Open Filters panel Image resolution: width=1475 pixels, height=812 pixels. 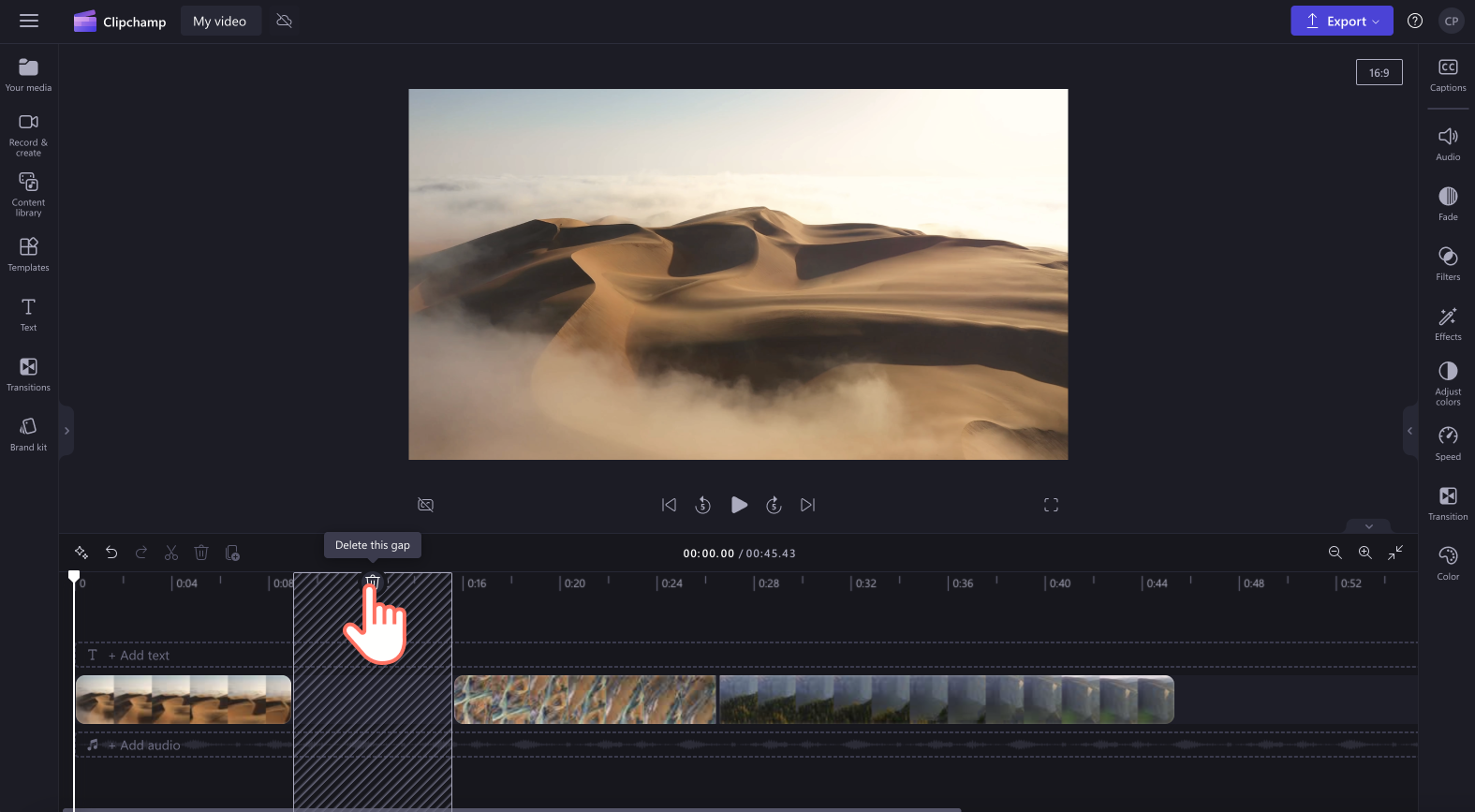(x=1448, y=264)
